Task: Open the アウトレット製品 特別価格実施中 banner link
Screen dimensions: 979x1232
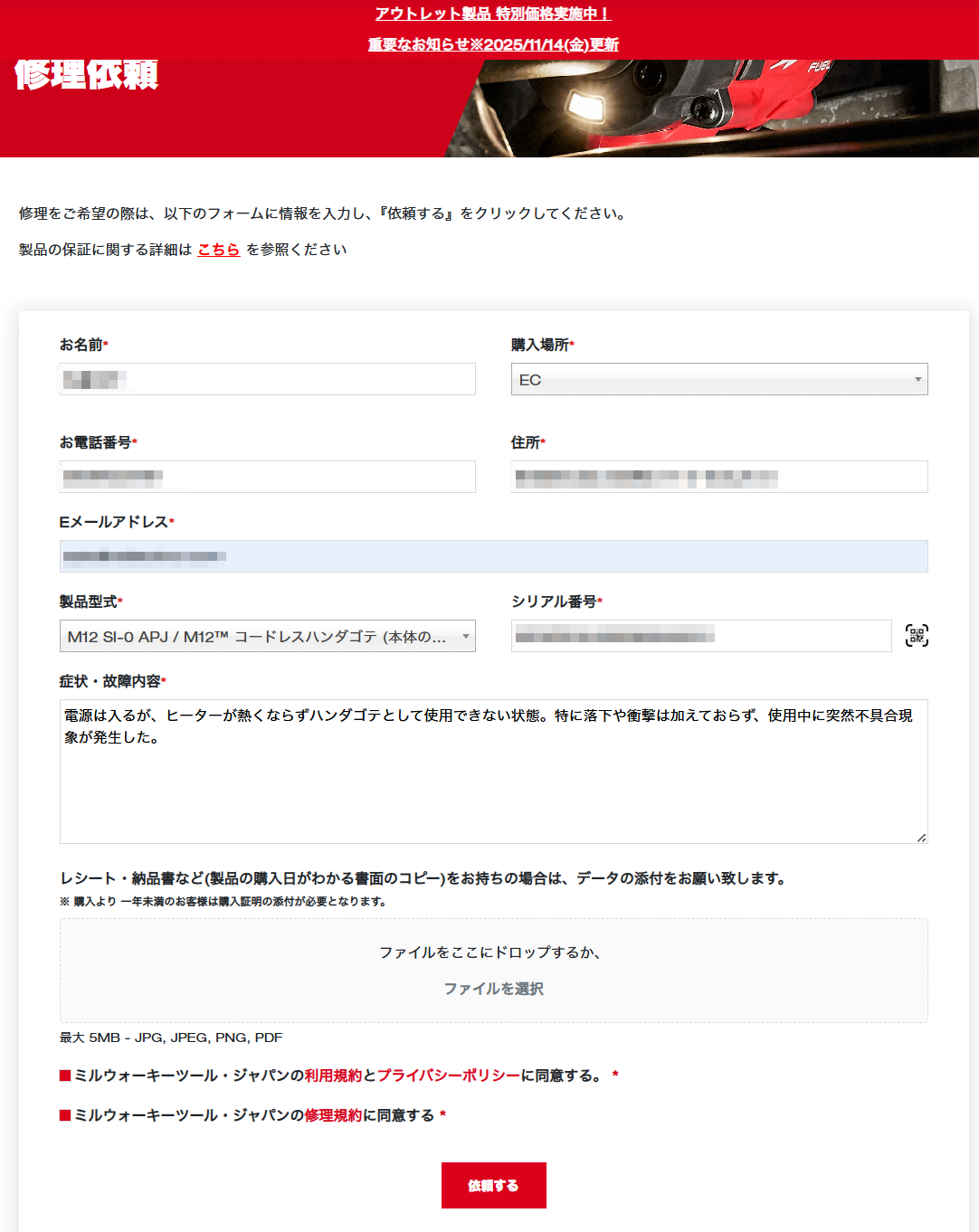Action: coord(493,14)
